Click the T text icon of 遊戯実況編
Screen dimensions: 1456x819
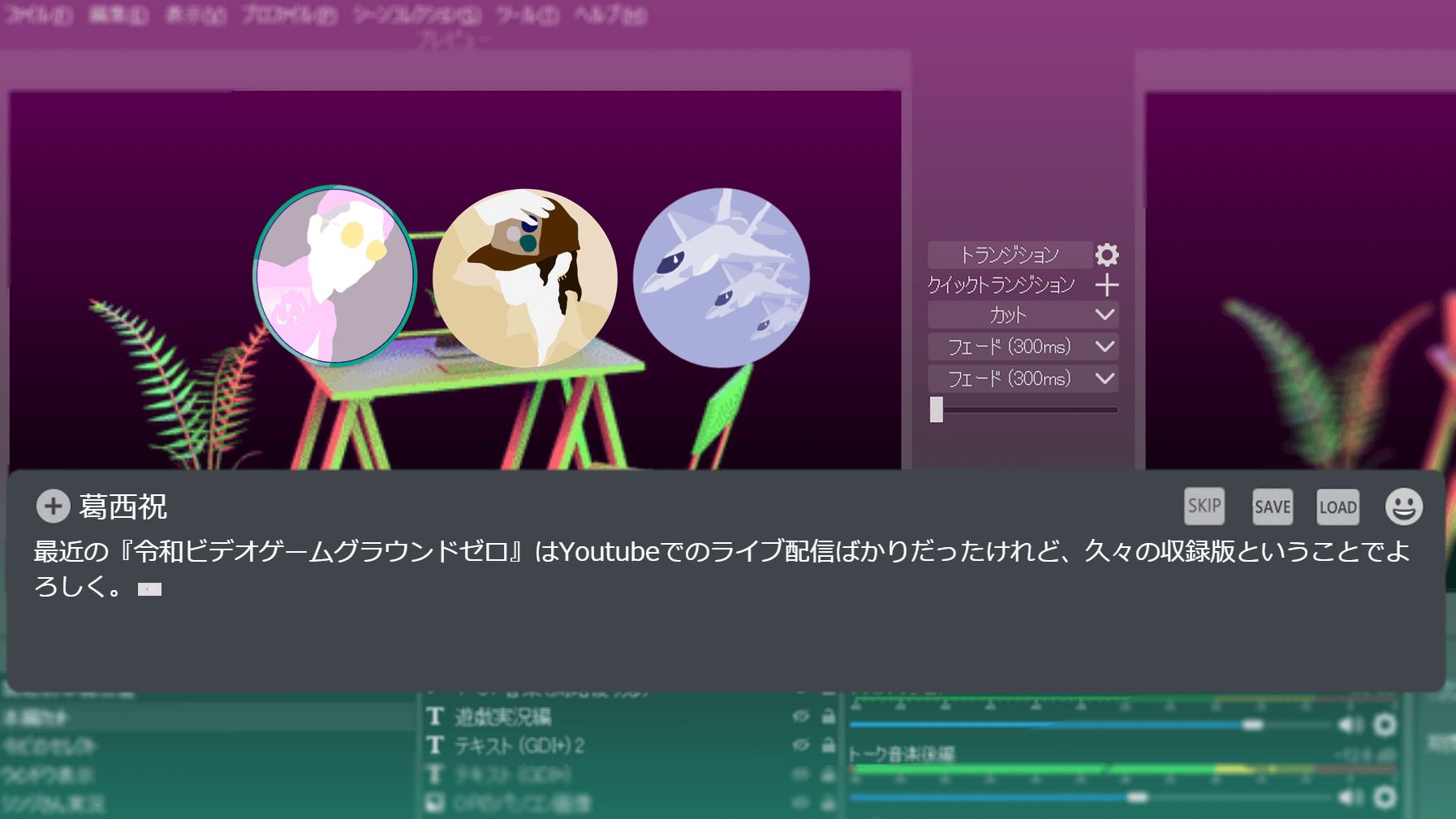click(436, 716)
